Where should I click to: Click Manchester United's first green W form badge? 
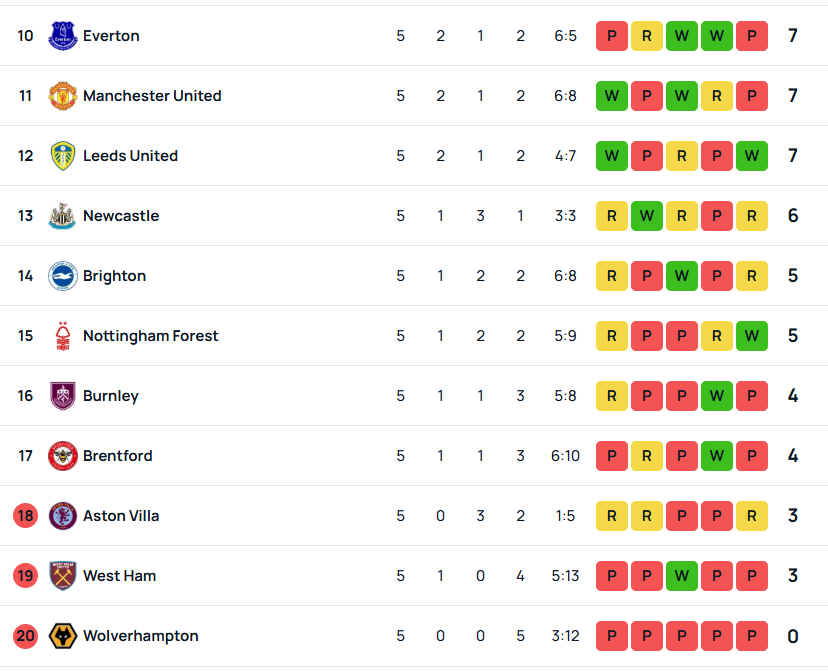click(612, 96)
